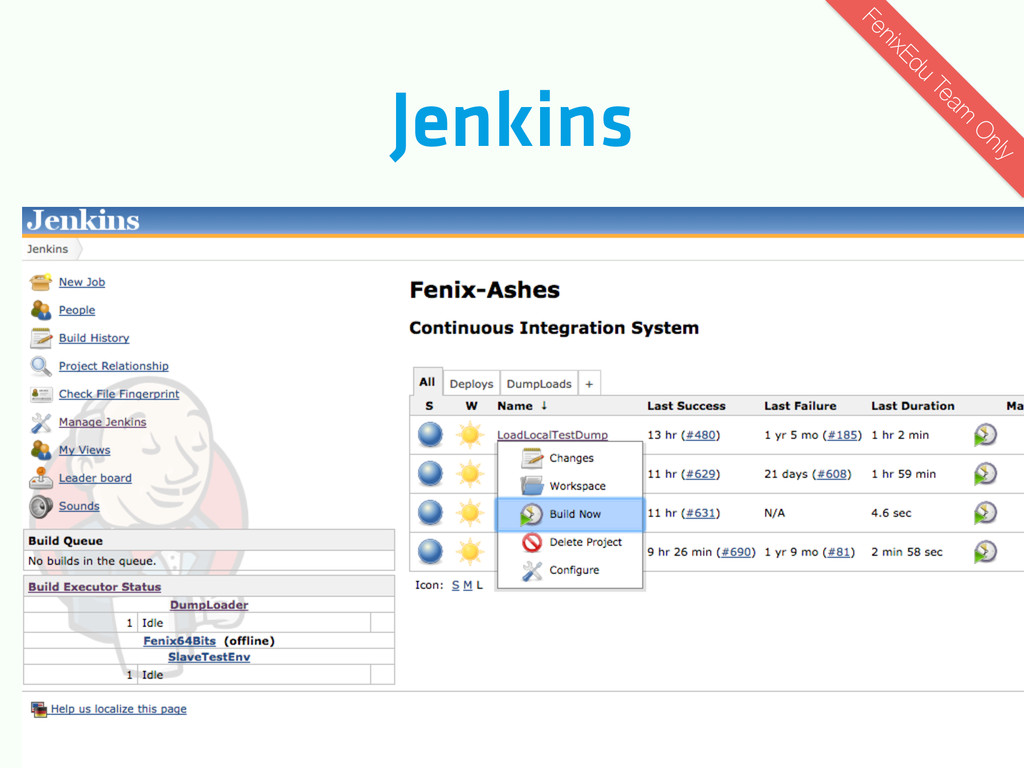Click schedule build icon in #690 row
The height and width of the screenshot is (768, 1024).
[x=985, y=552]
